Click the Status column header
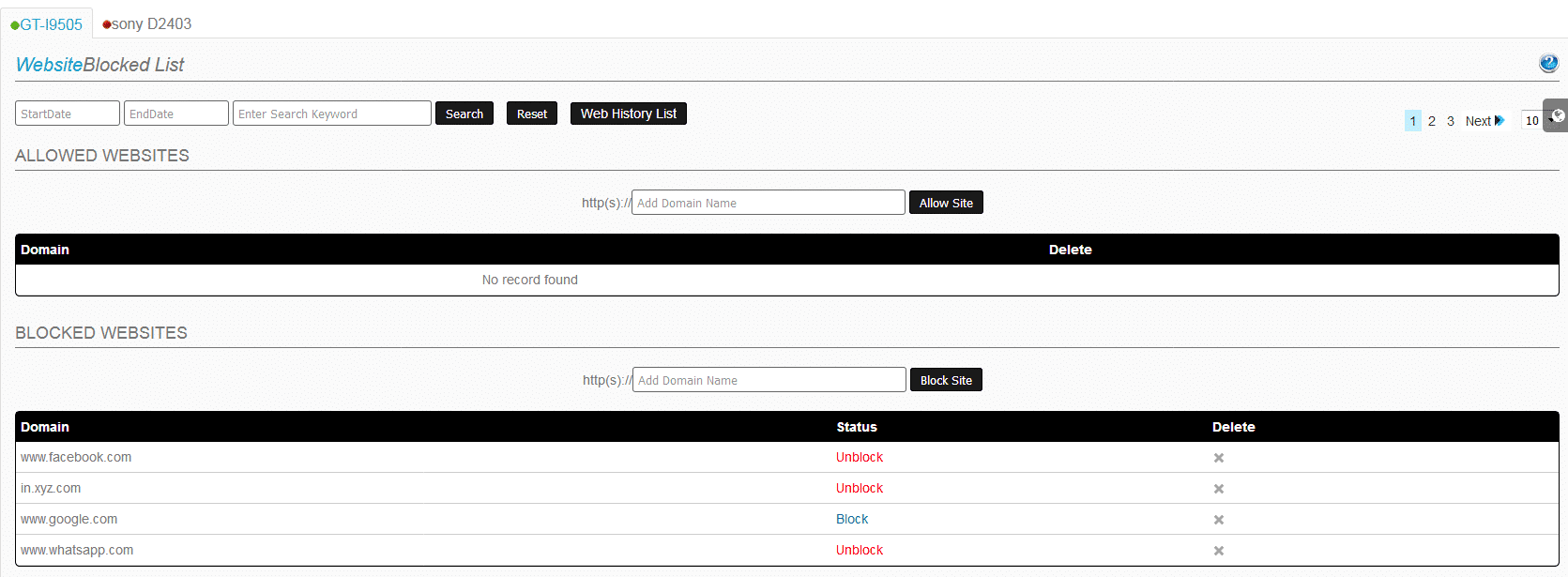 pyautogui.click(x=857, y=427)
